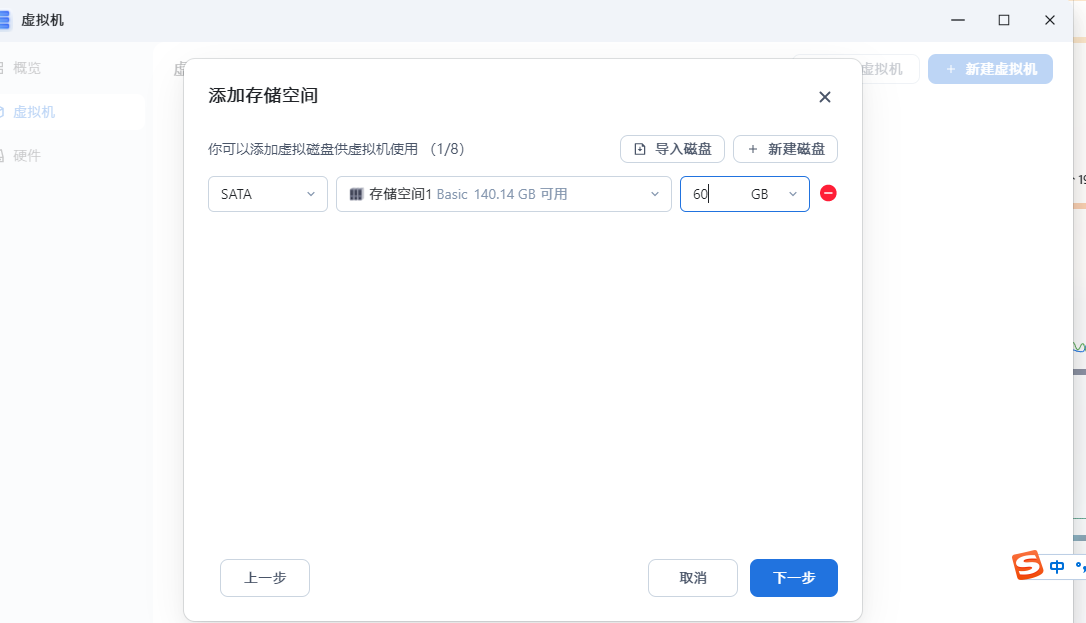This screenshot has height=623, width=1086.
Task: Go back with the 上一步 button
Action: point(264,578)
